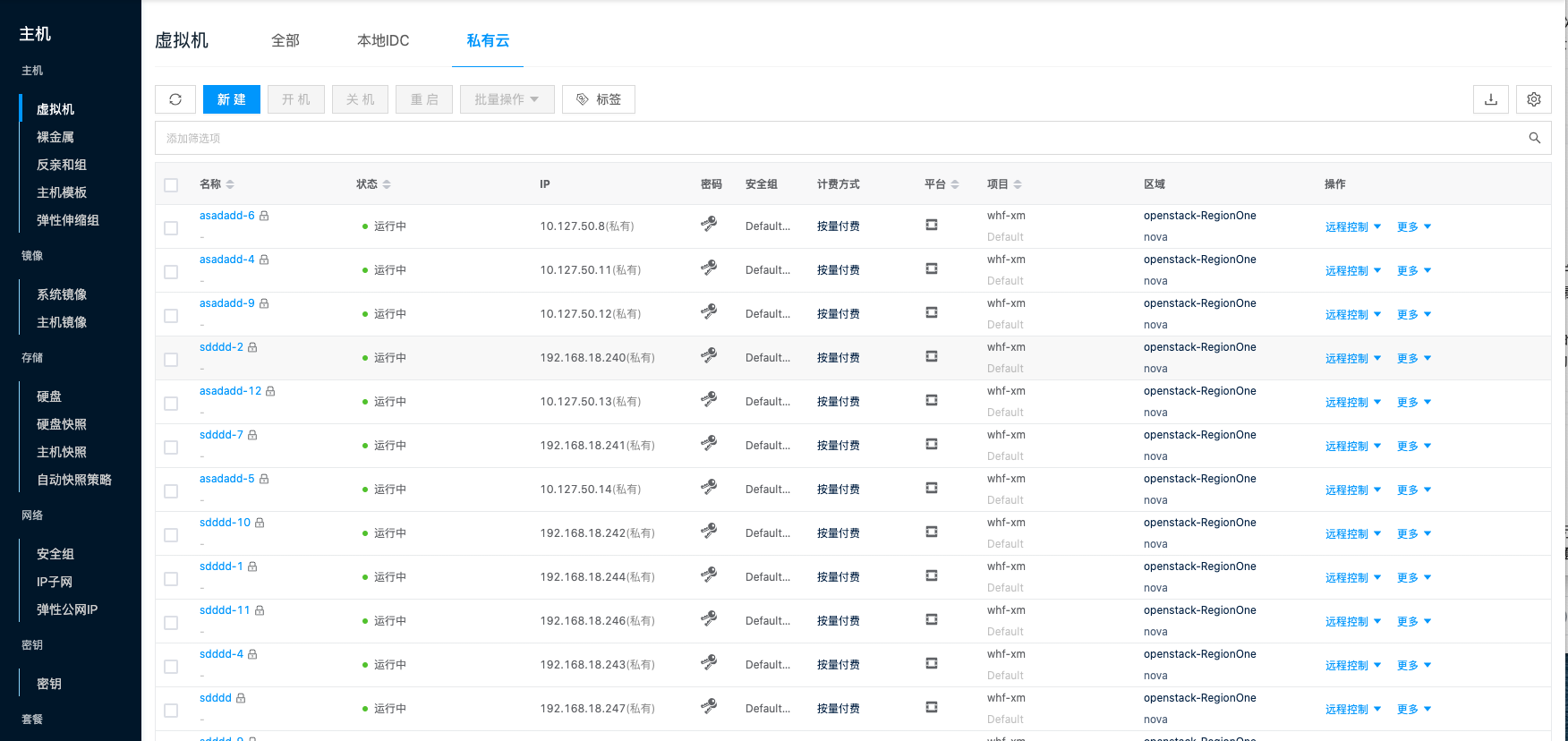The width and height of the screenshot is (1568, 741).
Task: Open 自动快照策略 in the sidebar
Action: 74,480
